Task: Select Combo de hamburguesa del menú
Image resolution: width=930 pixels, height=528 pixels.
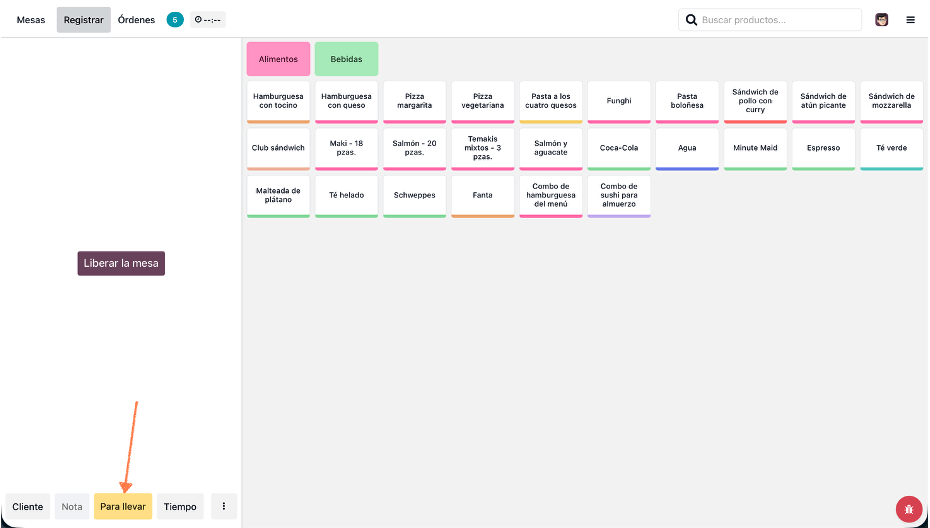Action: point(551,196)
